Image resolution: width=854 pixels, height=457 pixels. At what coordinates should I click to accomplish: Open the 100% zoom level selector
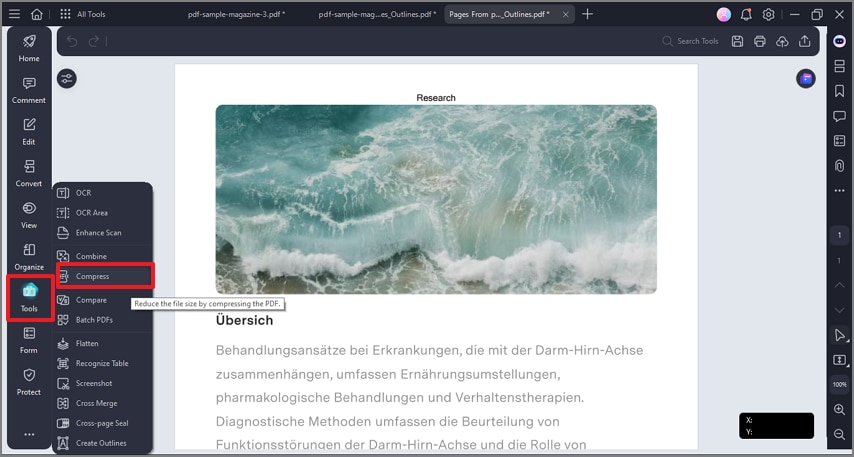click(x=839, y=385)
